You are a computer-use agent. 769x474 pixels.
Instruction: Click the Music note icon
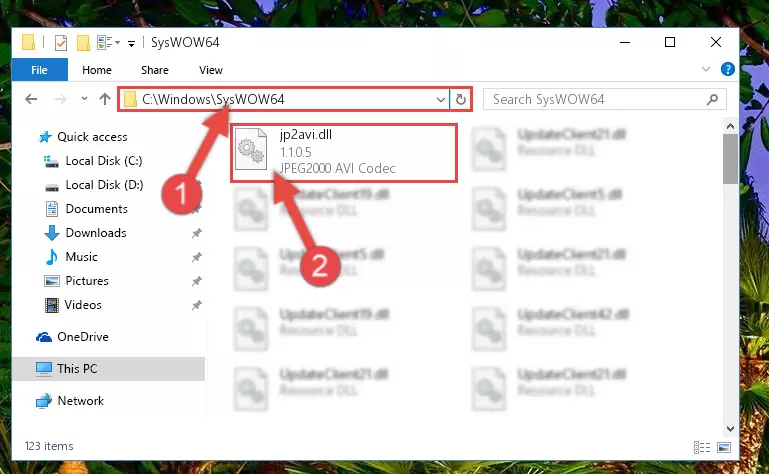coord(51,257)
